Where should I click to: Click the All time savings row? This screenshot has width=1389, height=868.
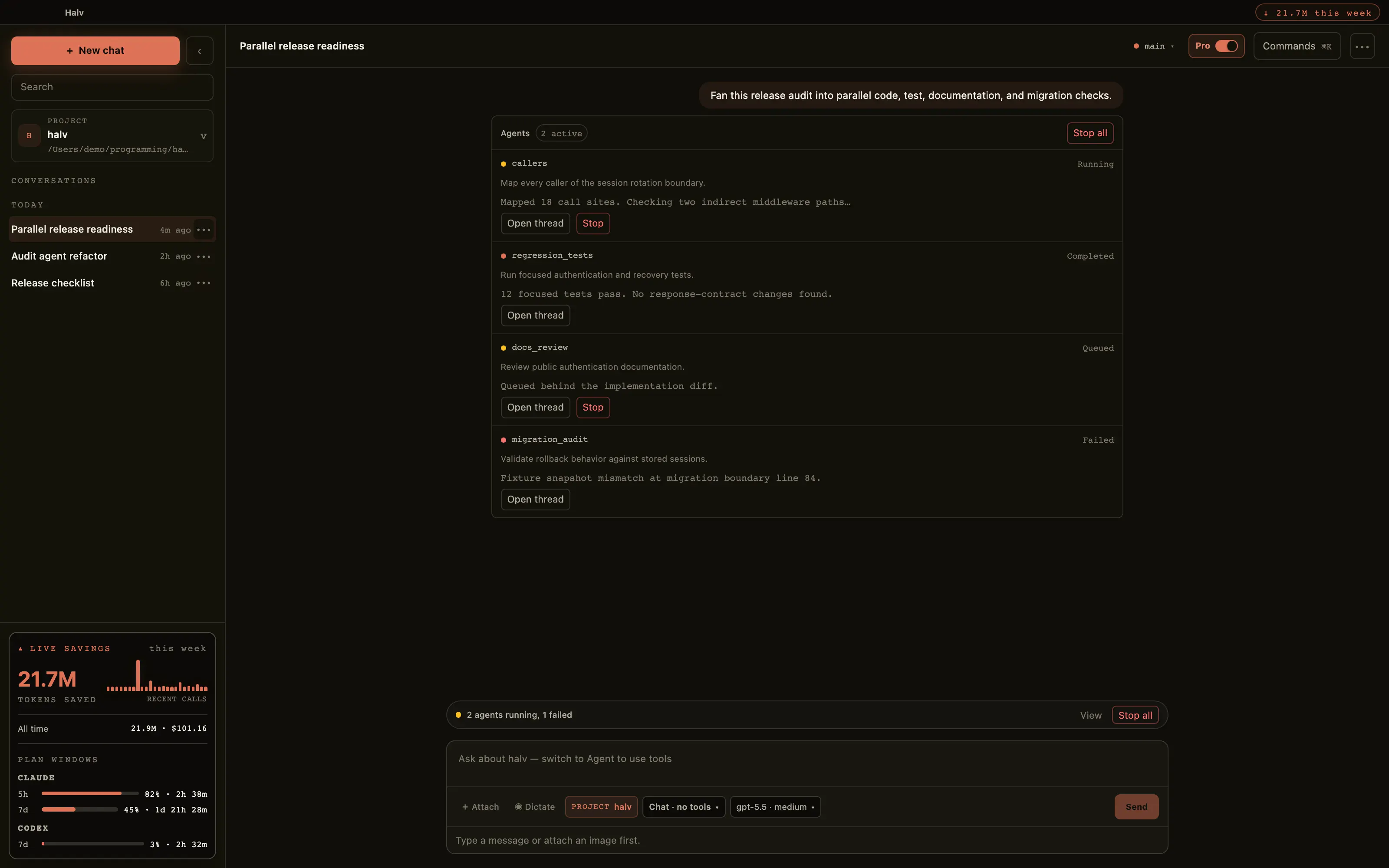pyautogui.click(x=112, y=729)
